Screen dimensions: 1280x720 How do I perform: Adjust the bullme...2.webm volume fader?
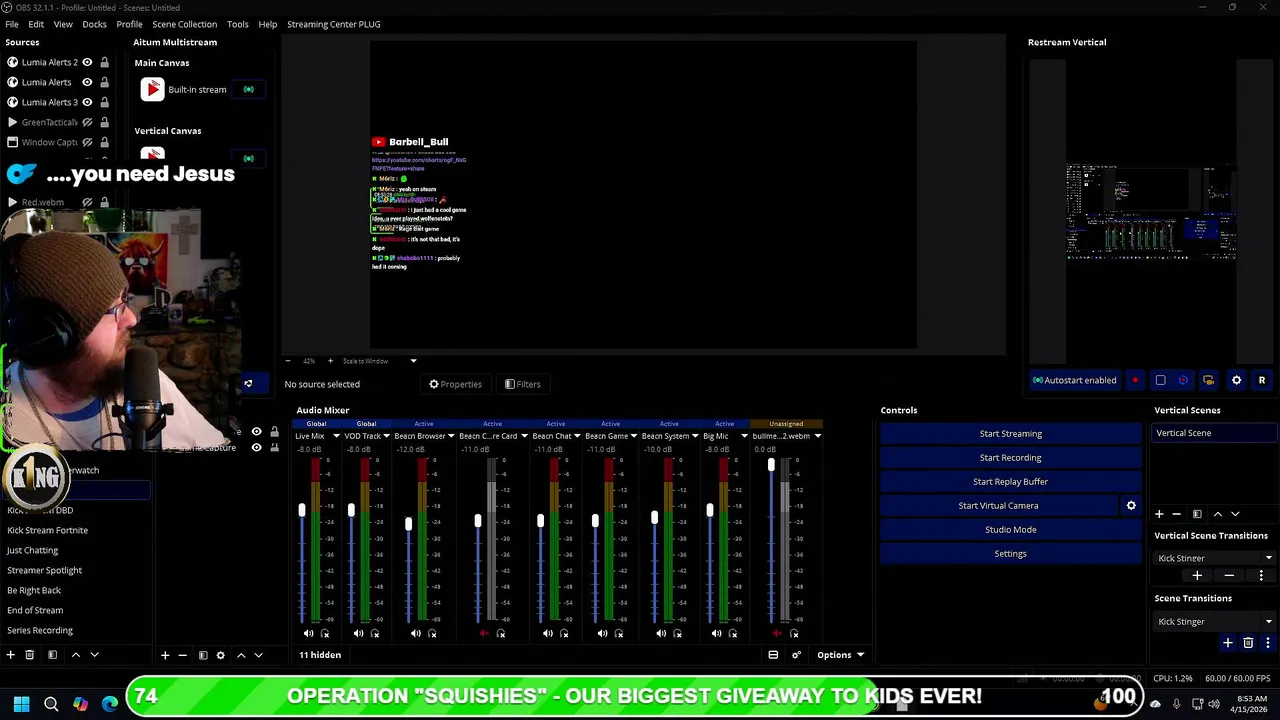(771, 465)
